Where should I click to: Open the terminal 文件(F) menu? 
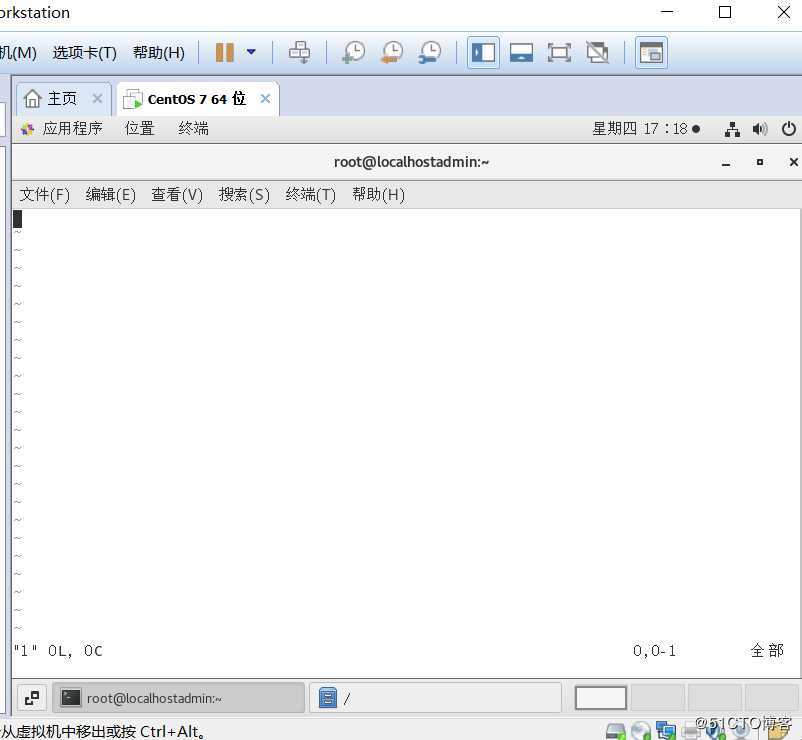(x=44, y=195)
